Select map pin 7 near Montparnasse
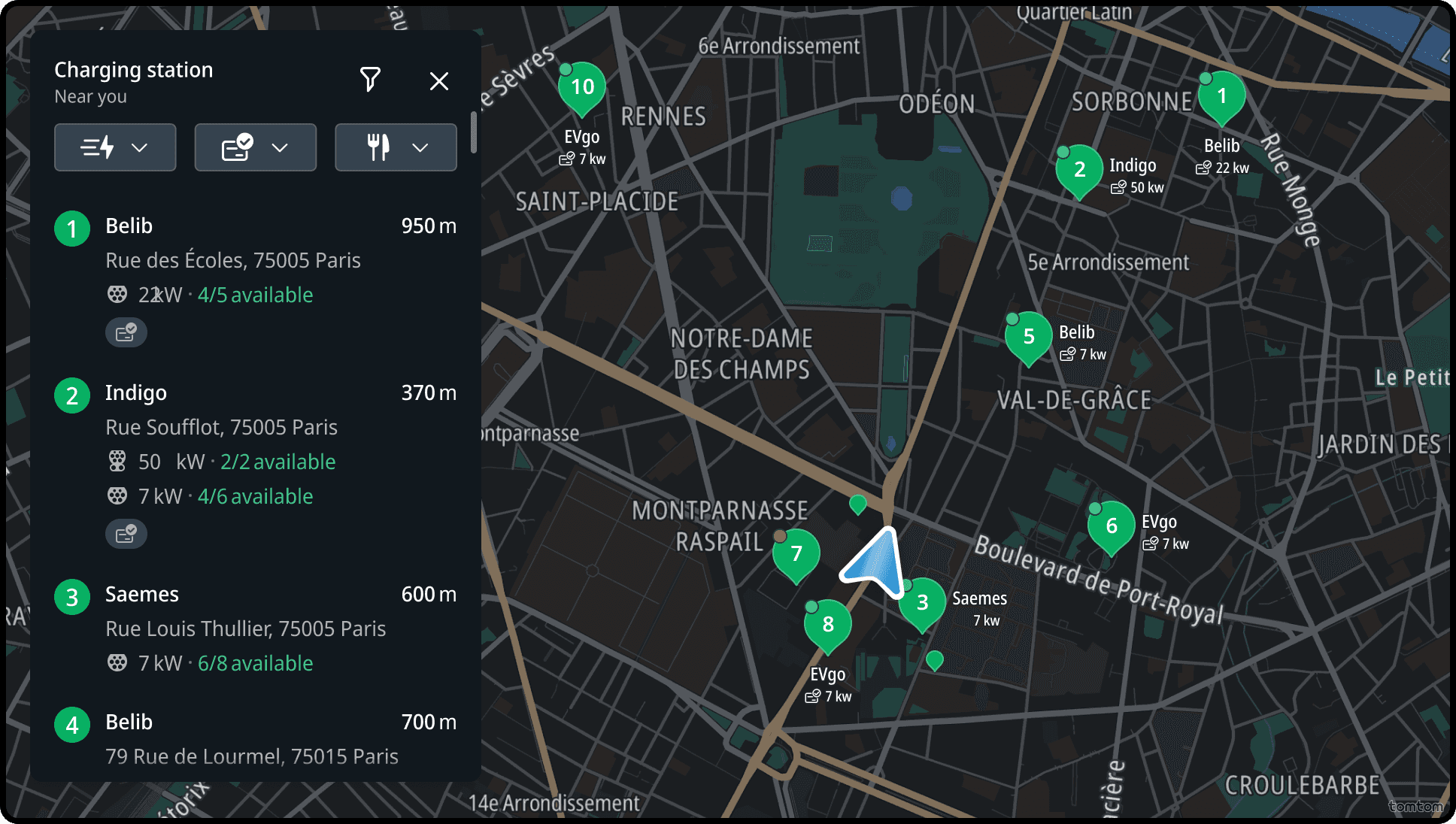The width and height of the screenshot is (1456, 824). pyautogui.click(x=796, y=555)
